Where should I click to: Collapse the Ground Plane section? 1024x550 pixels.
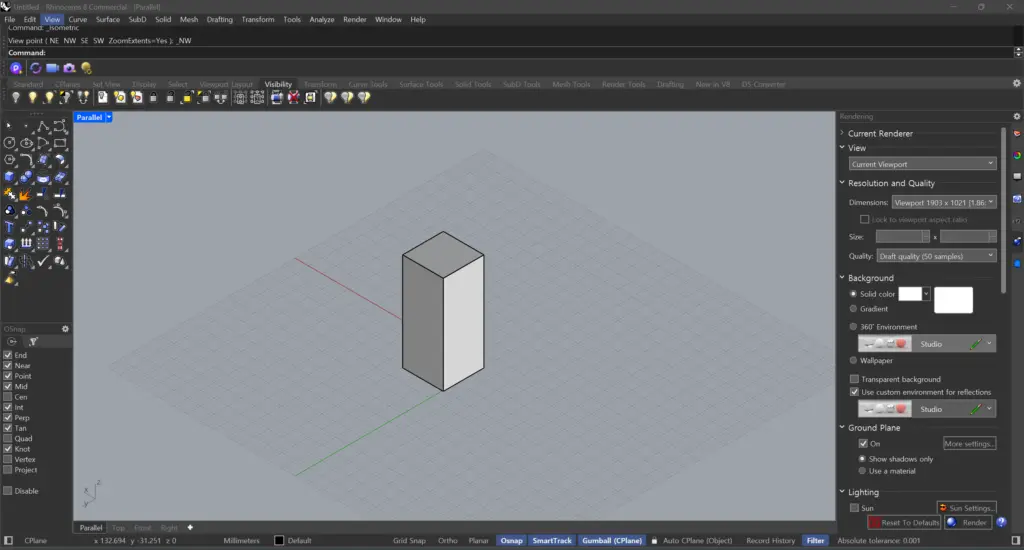coord(842,427)
